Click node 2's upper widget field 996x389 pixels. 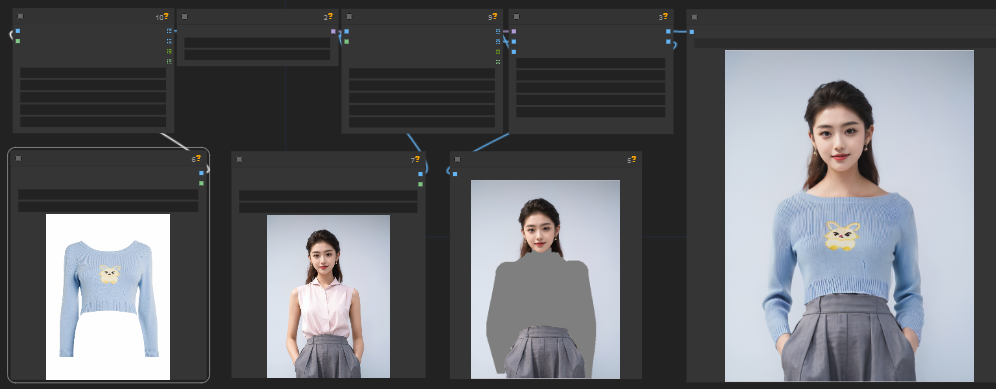click(257, 43)
